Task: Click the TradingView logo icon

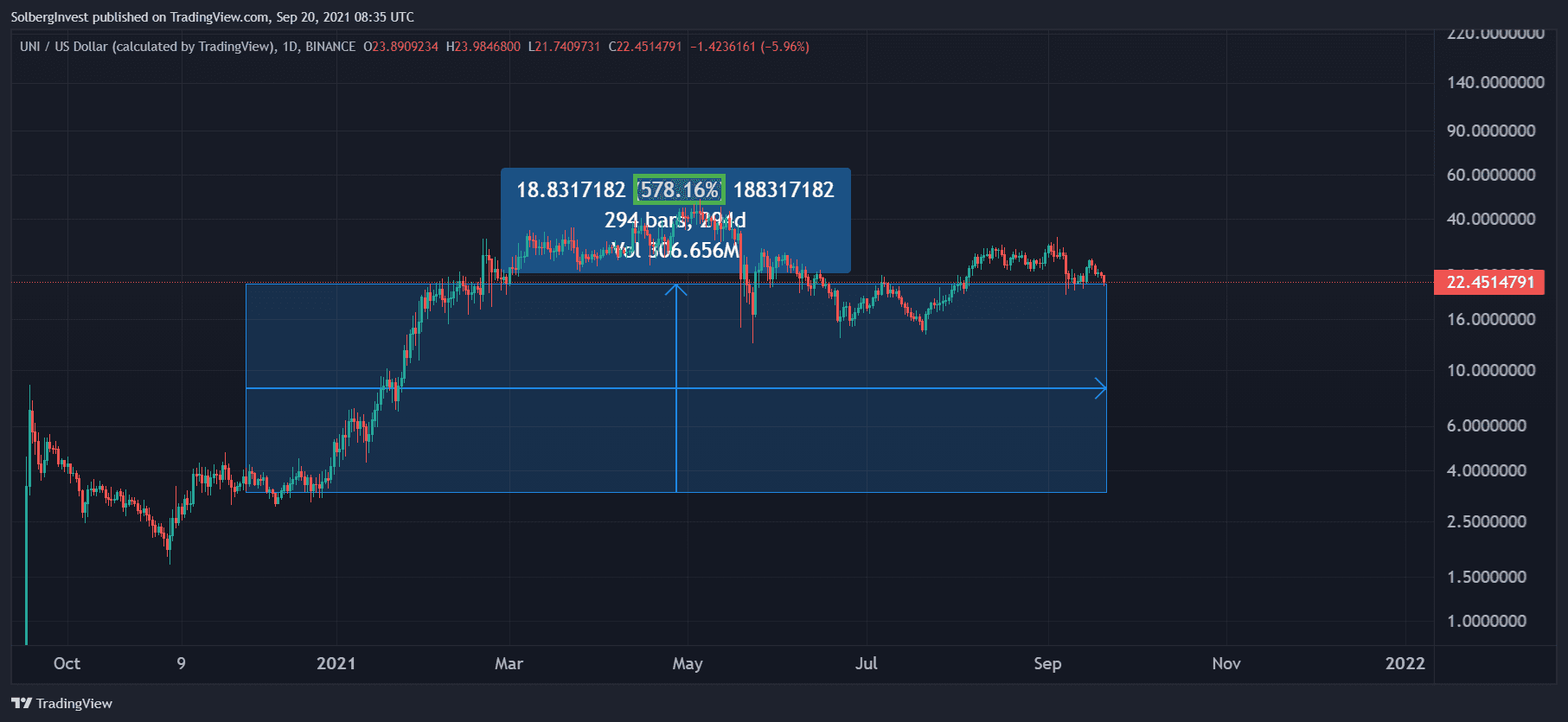Action: (x=22, y=703)
